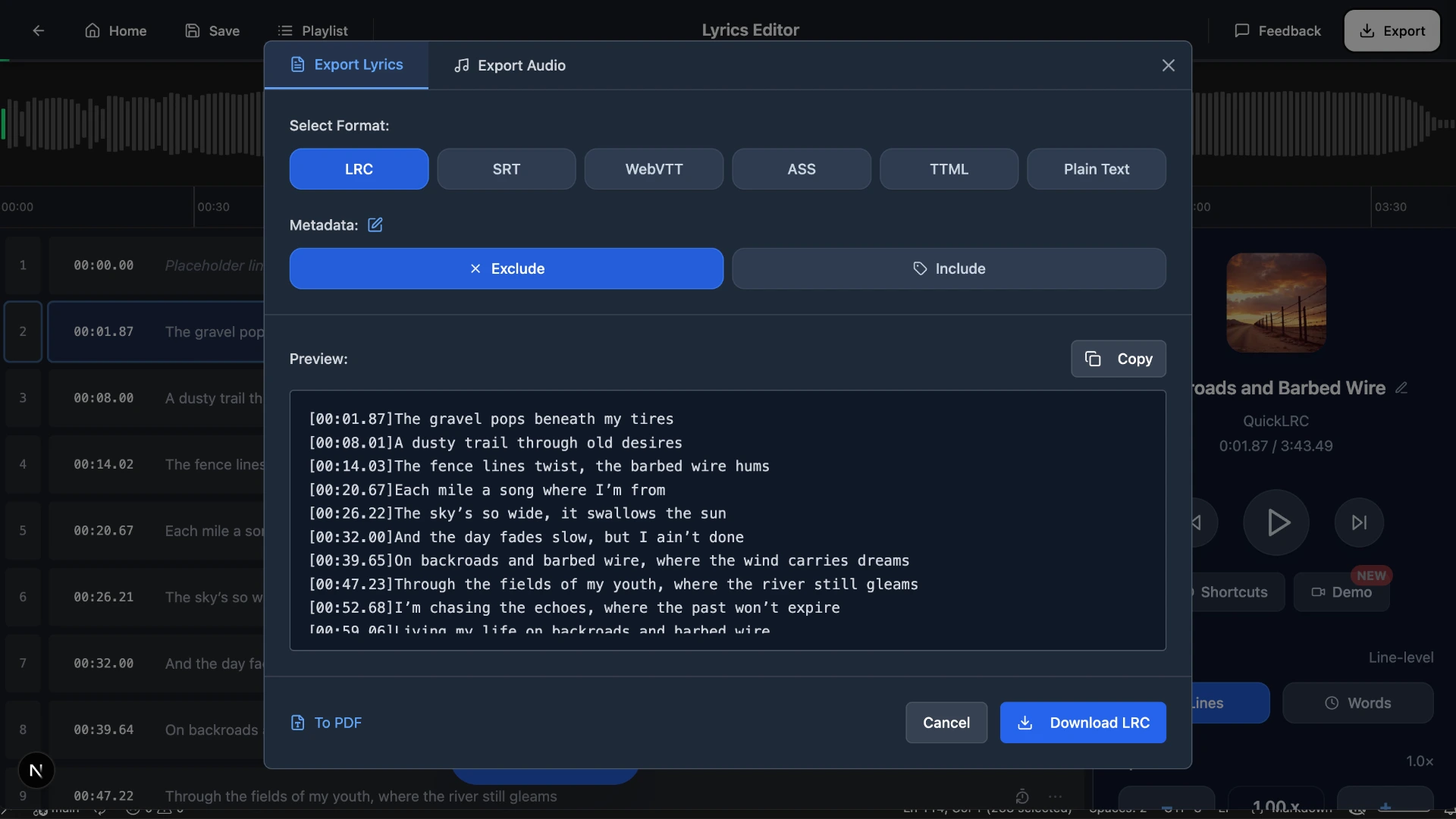This screenshot has height=819, width=1456.
Task: Select the Export Lyrics tab
Action: coord(346,65)
